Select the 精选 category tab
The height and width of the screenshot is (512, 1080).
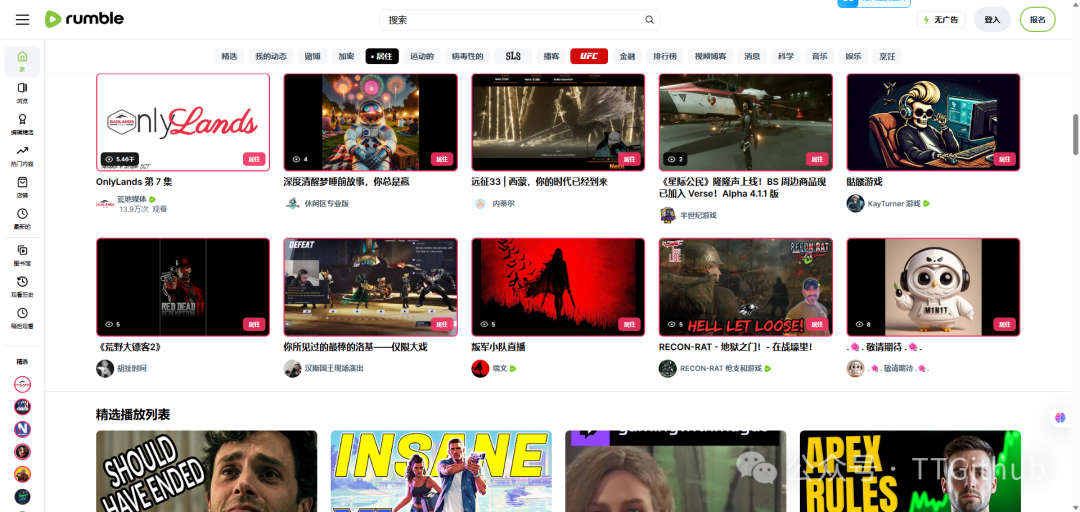tap(229, 57)
